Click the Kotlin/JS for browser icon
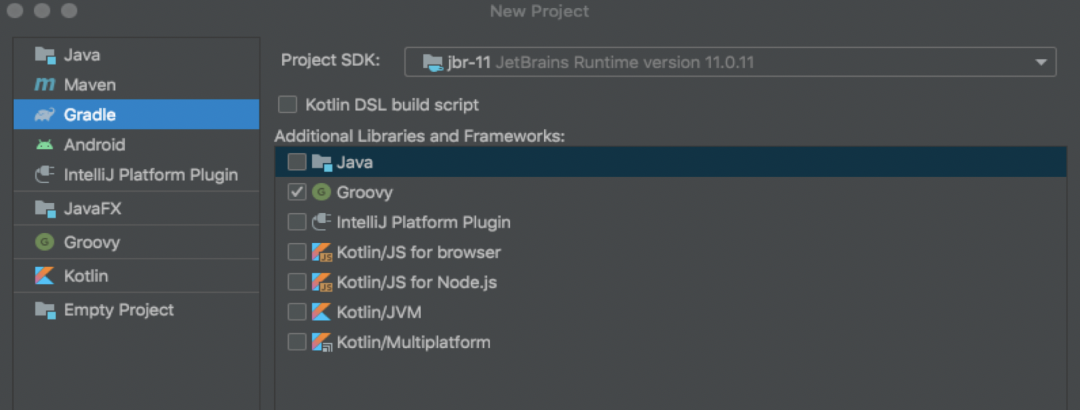The width and height of the screenshot is (1080, 410). [x=322, y=252]
